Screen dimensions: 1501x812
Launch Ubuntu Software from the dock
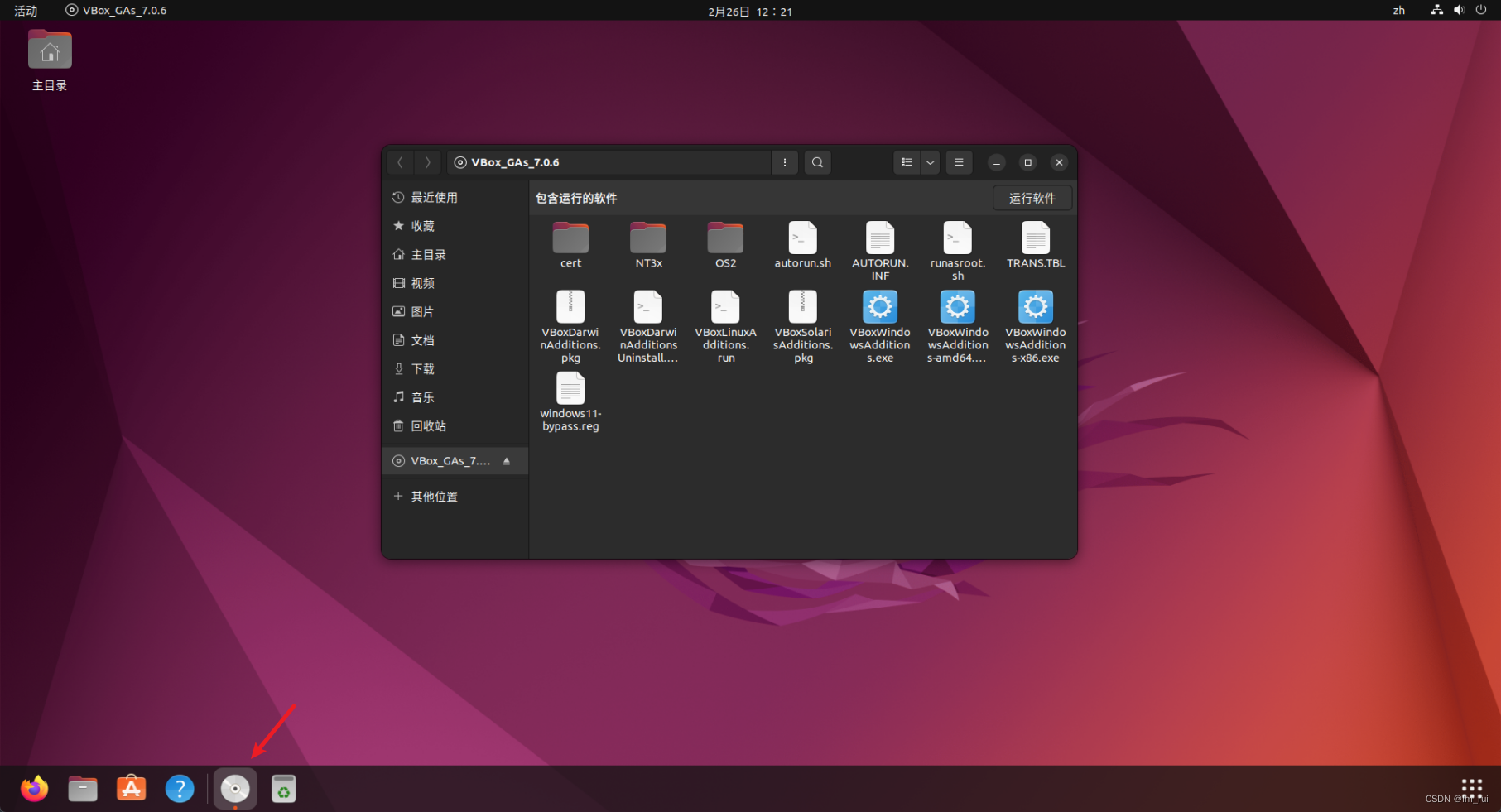click(x=131, y=789)
